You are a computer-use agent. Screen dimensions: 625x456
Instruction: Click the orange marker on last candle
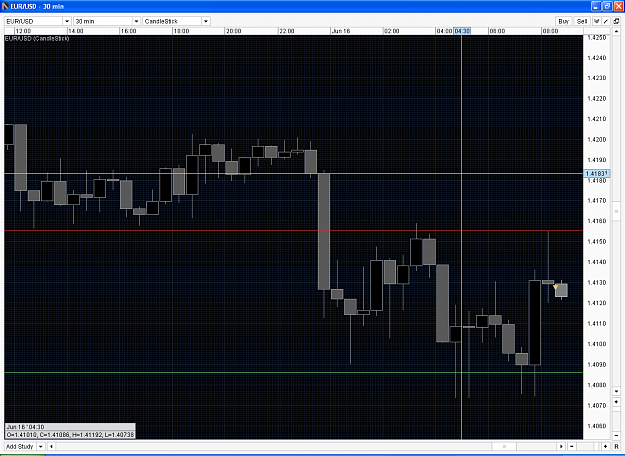click(555, 287)
